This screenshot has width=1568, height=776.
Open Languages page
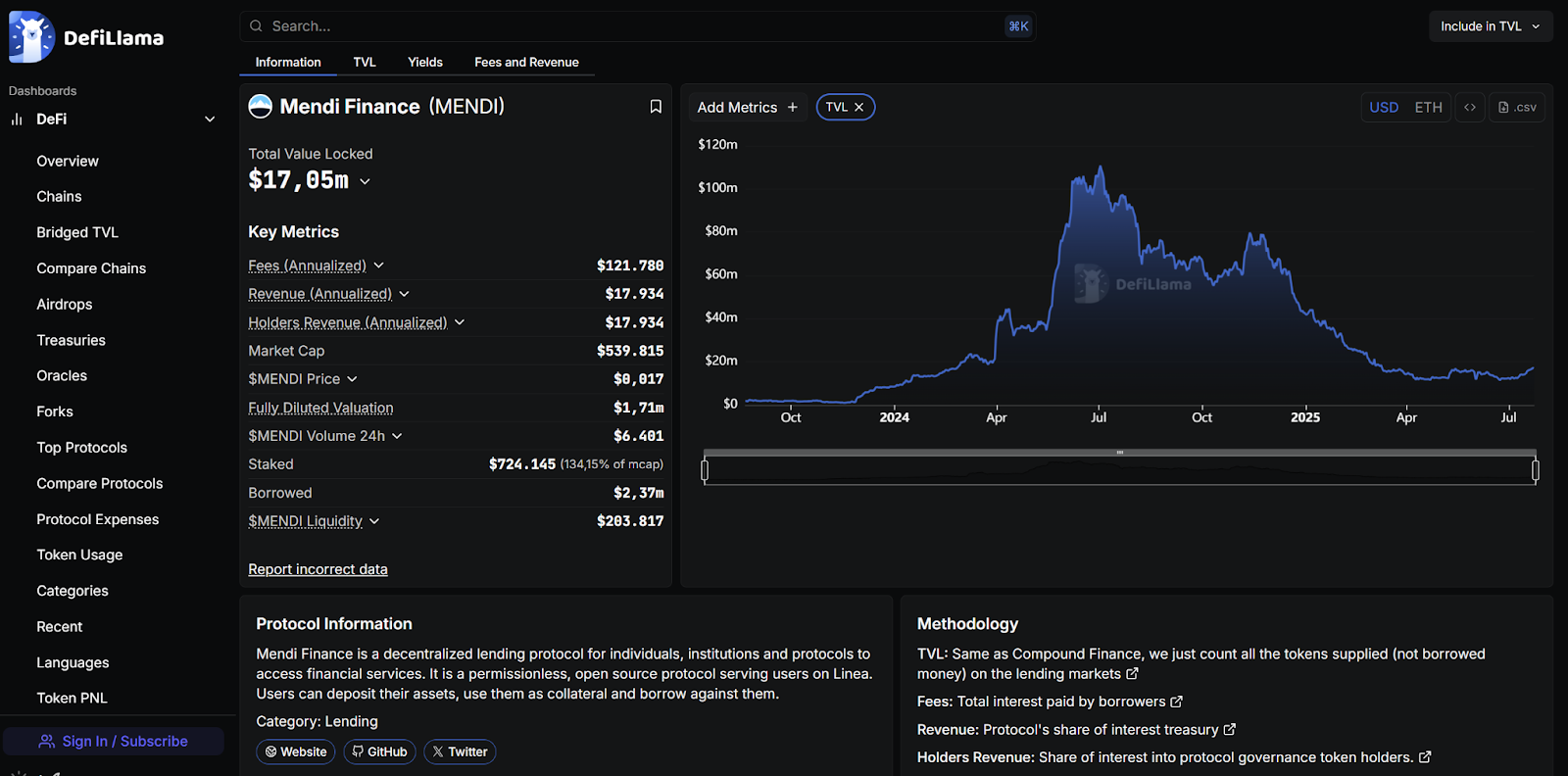[x=73, y=662]
